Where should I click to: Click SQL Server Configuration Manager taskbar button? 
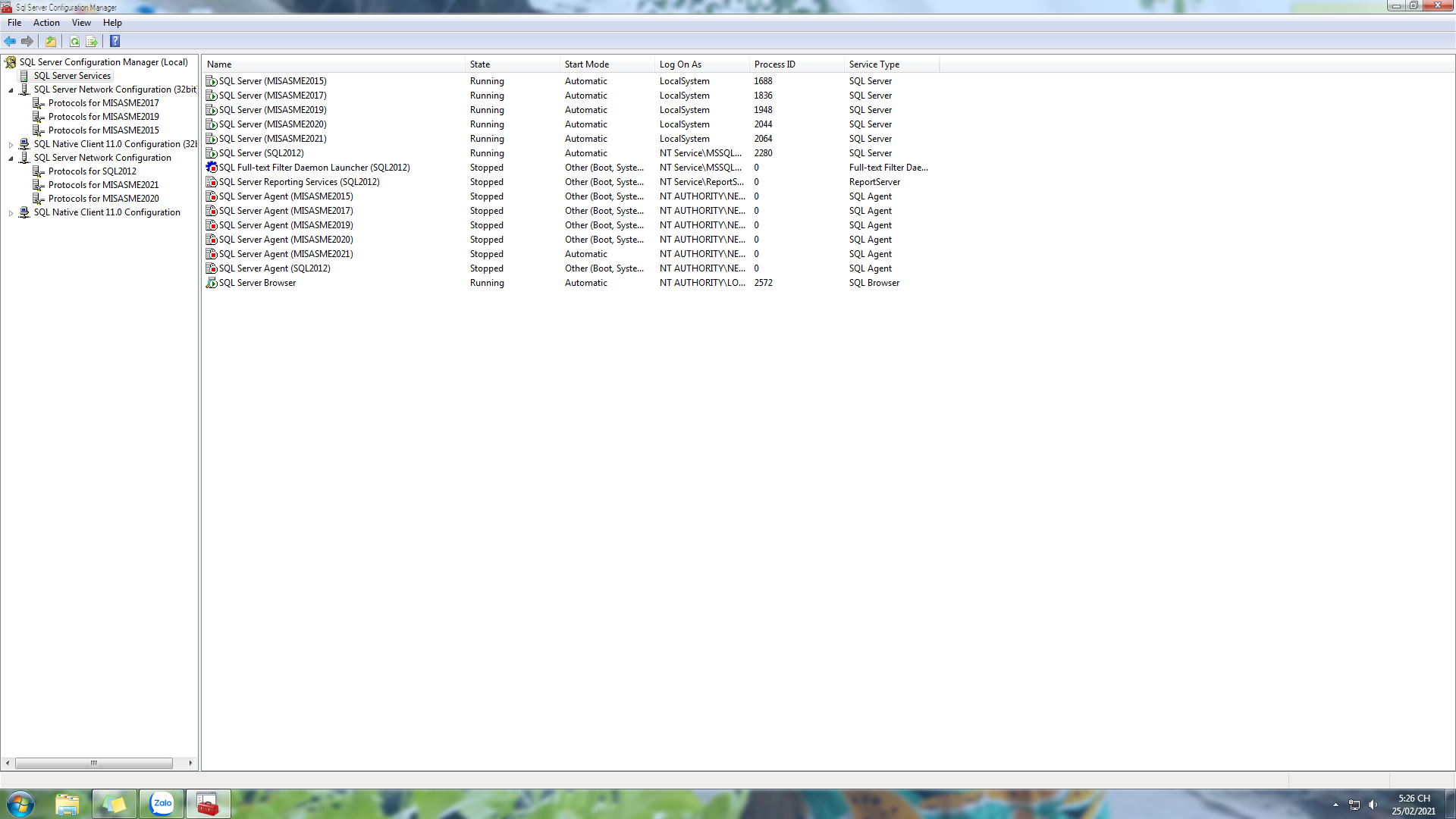coord(208,804)
